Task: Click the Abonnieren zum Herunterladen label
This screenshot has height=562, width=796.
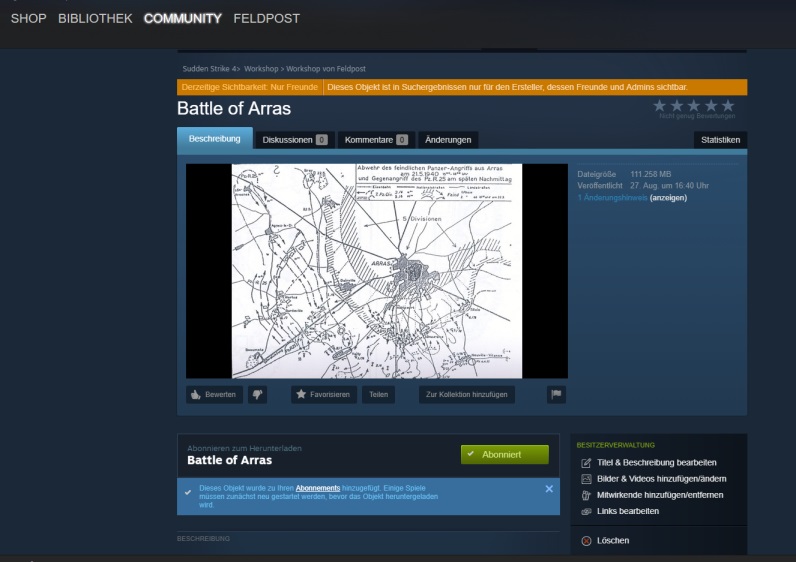Action: [x=244, y=448]
